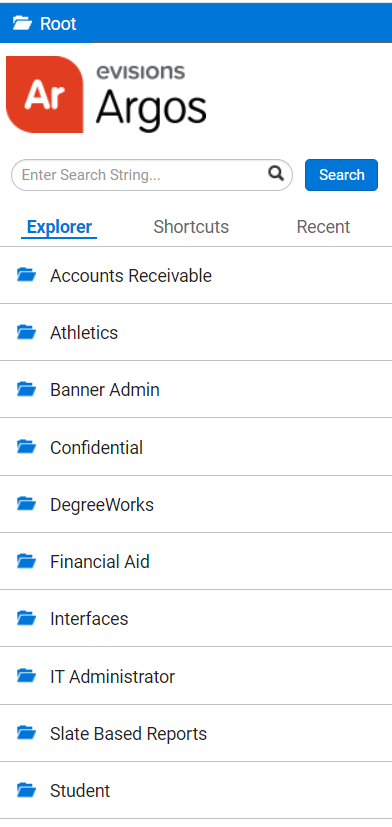Click the Accounts Receivable folder icon
This screenshot has height=827, width=392.
pyautogui.click(x=26, y=275)
